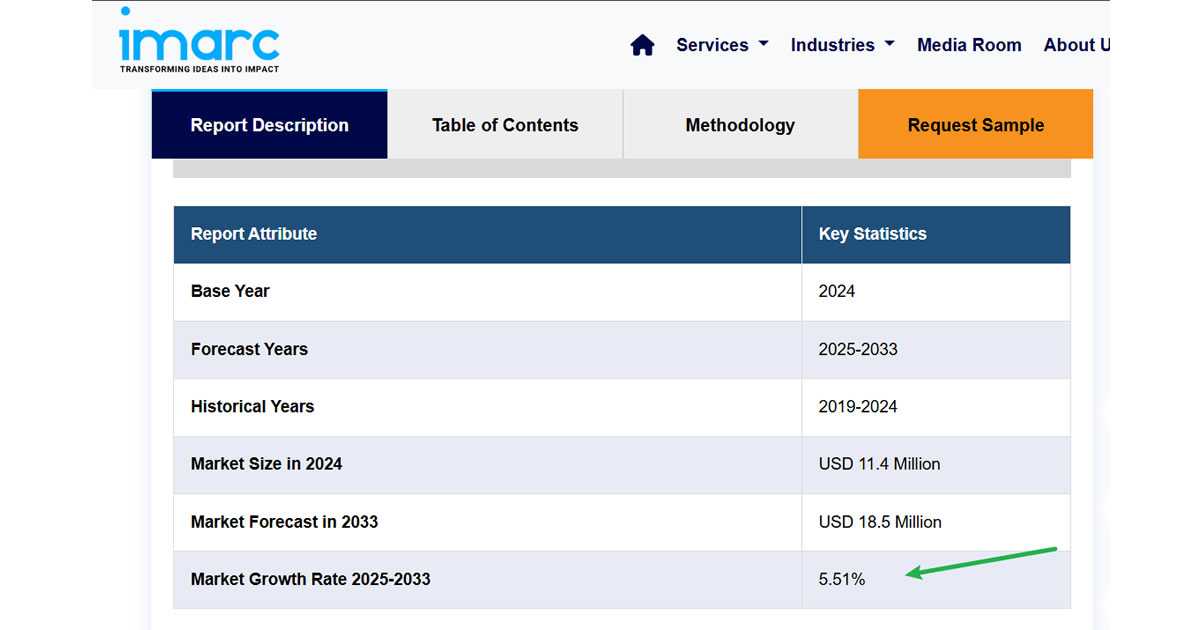Click the Base Year row label

(230, 291)
